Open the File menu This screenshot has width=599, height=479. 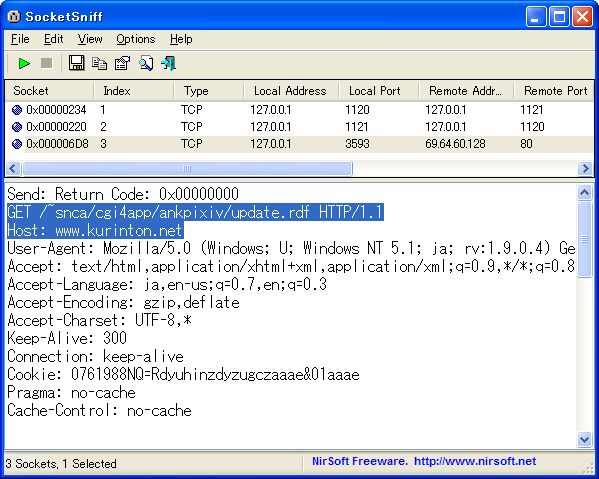(20, 39)
